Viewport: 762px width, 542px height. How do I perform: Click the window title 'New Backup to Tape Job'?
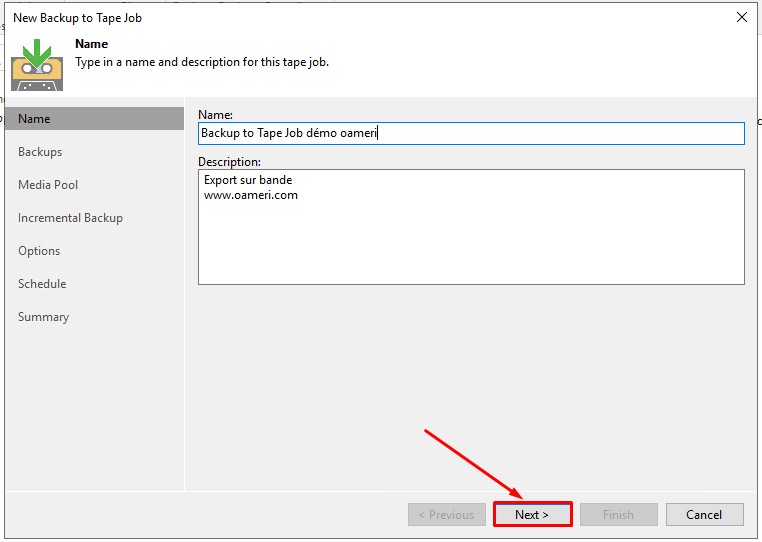pyautogui.click(x=77, y=18)
